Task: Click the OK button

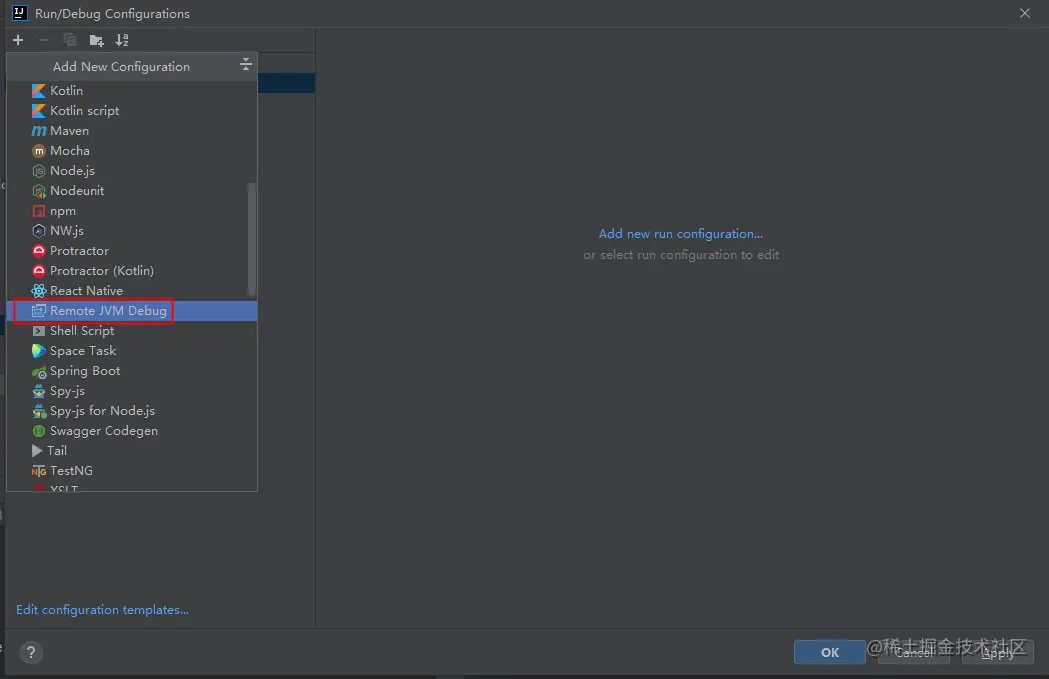Action: coord(830,652)
